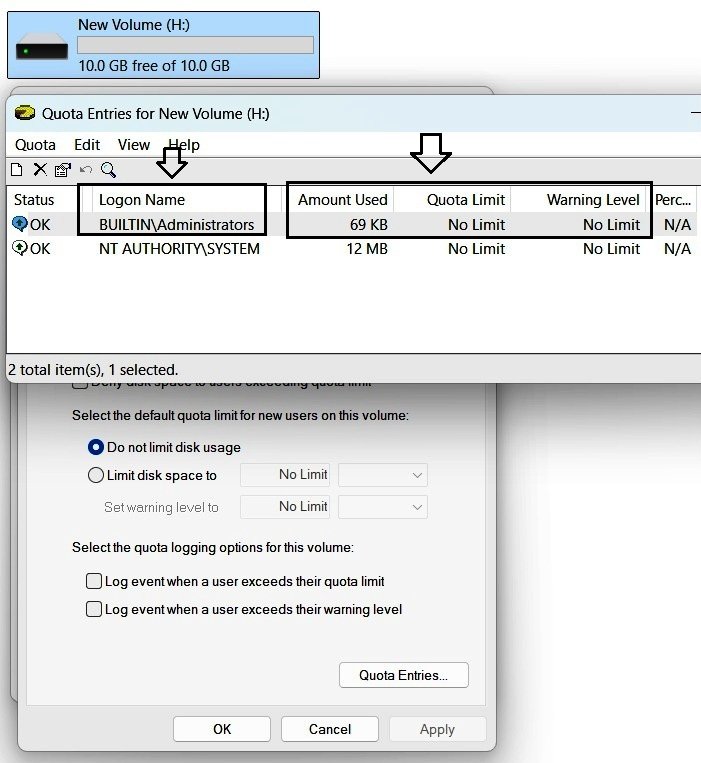Click N/A percent cell of Administrators row
Image resolution: width=701 pixels, height=763 pixels.
pyautogui.click(x=677, y=224)
